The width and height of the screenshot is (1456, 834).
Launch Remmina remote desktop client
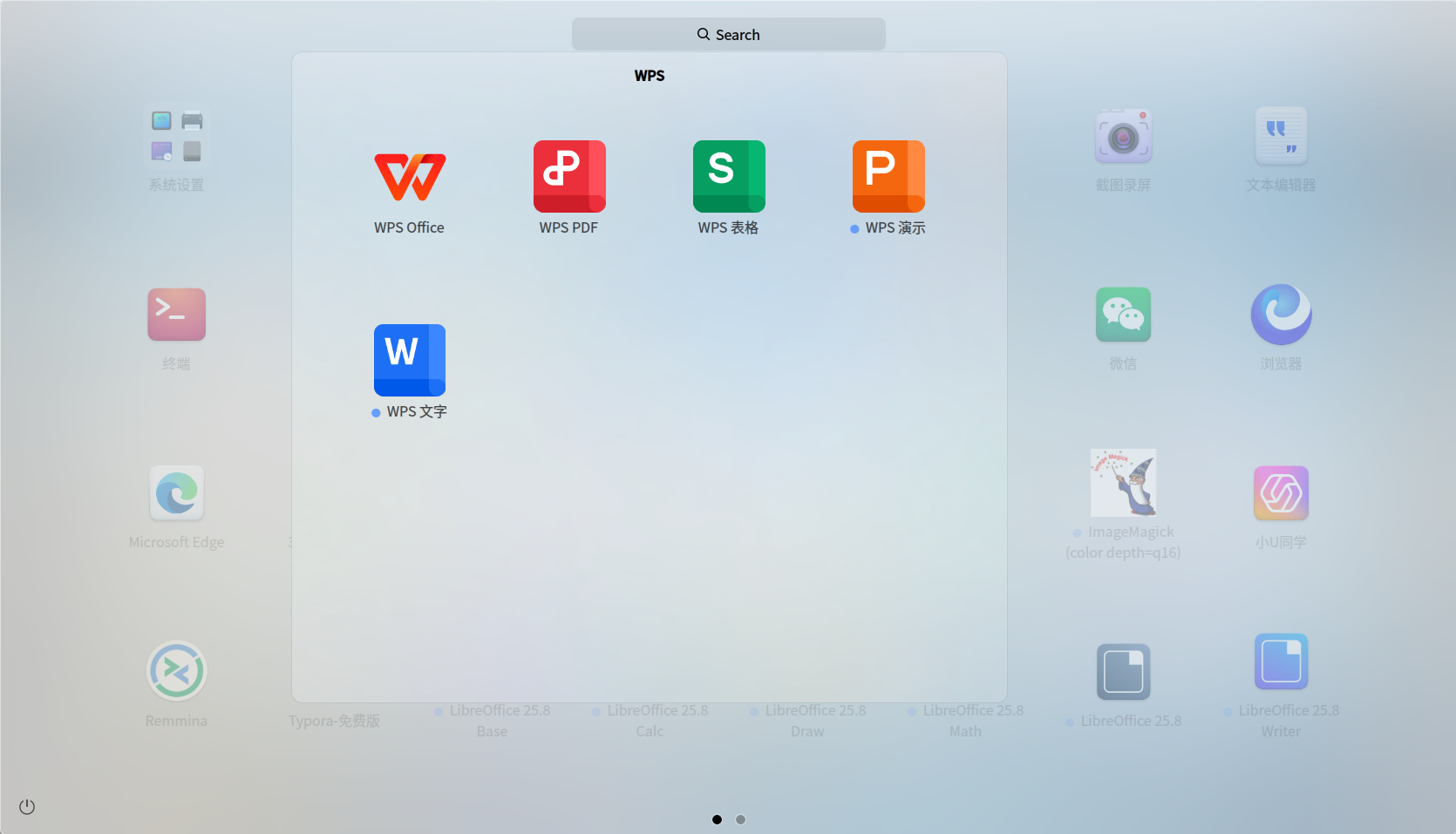[x=177, y=671]
